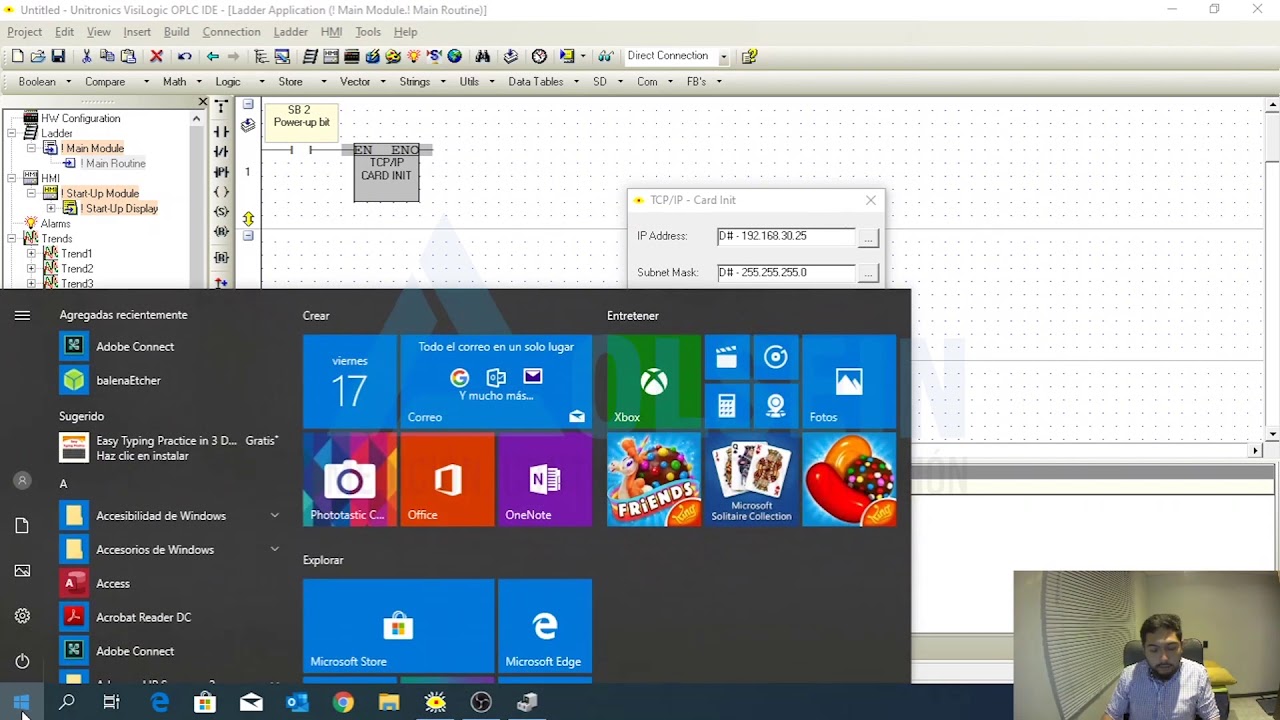Click the Task View taskbar button
The height and width of the screenshot is (720, 1280).
(x=112, y=703)
